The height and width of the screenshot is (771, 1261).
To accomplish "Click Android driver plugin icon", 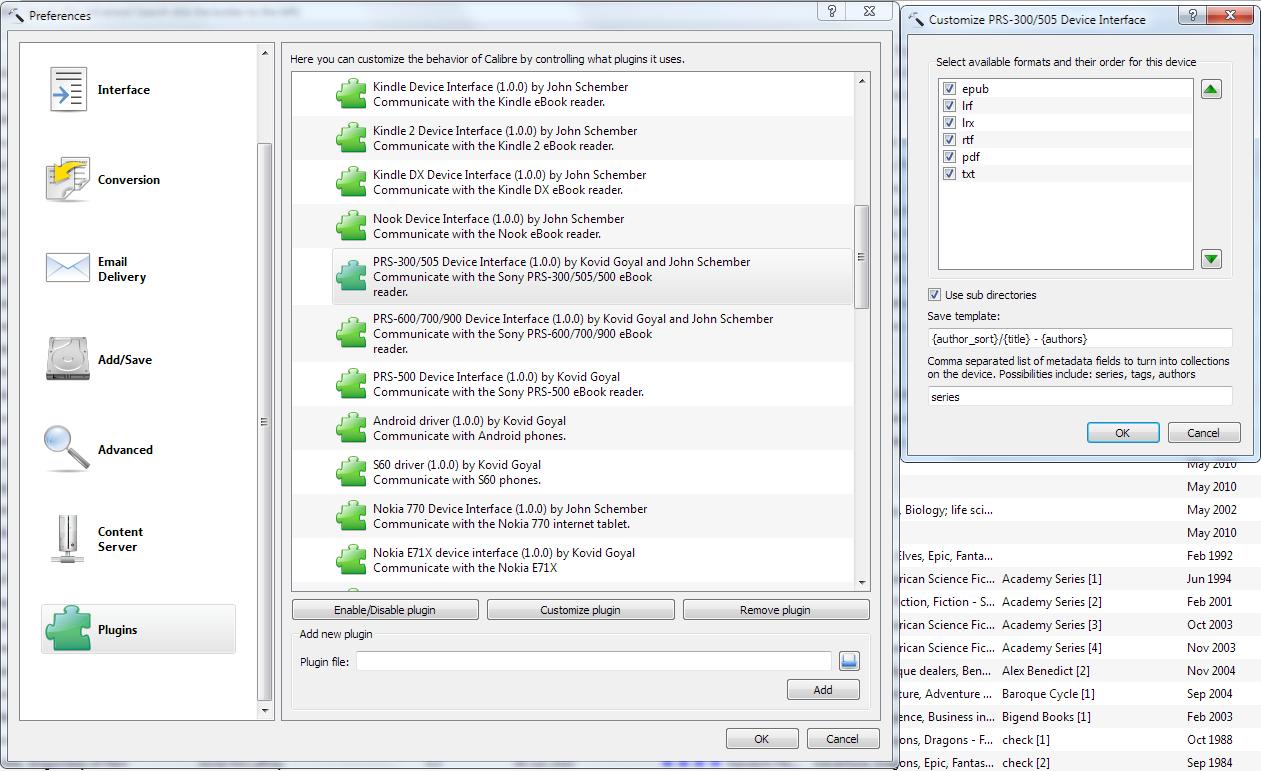I will 351,428.
